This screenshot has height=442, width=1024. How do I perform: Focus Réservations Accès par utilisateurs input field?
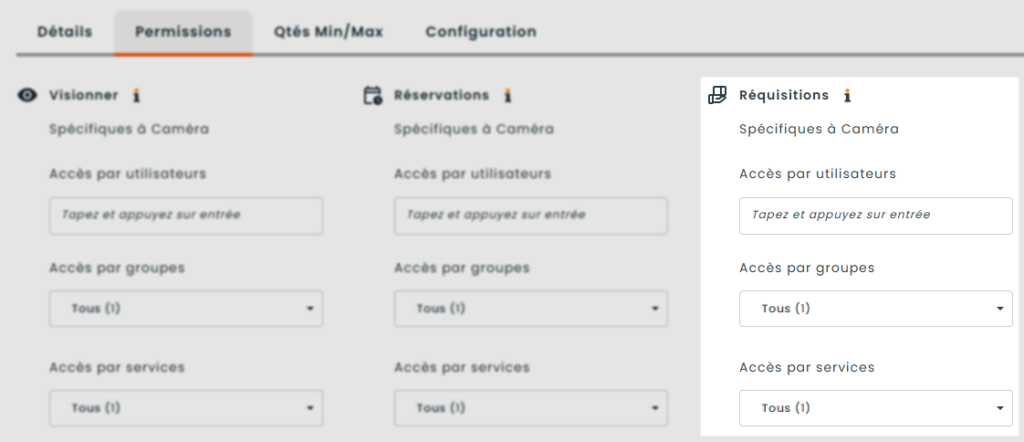click(x=531, y=215)
